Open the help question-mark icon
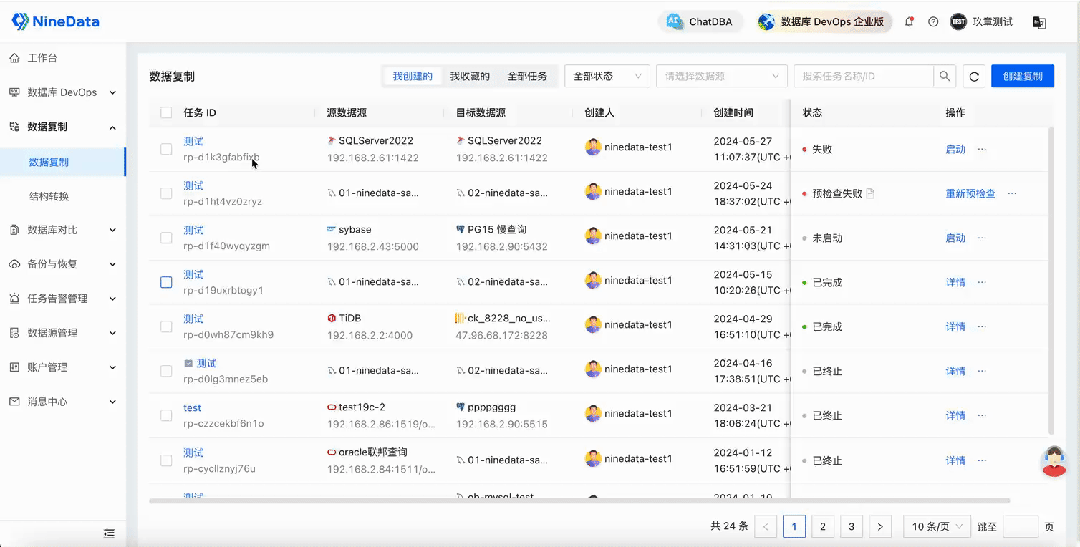This screenshot has width=1080, height=547. [x=933, y=22]
